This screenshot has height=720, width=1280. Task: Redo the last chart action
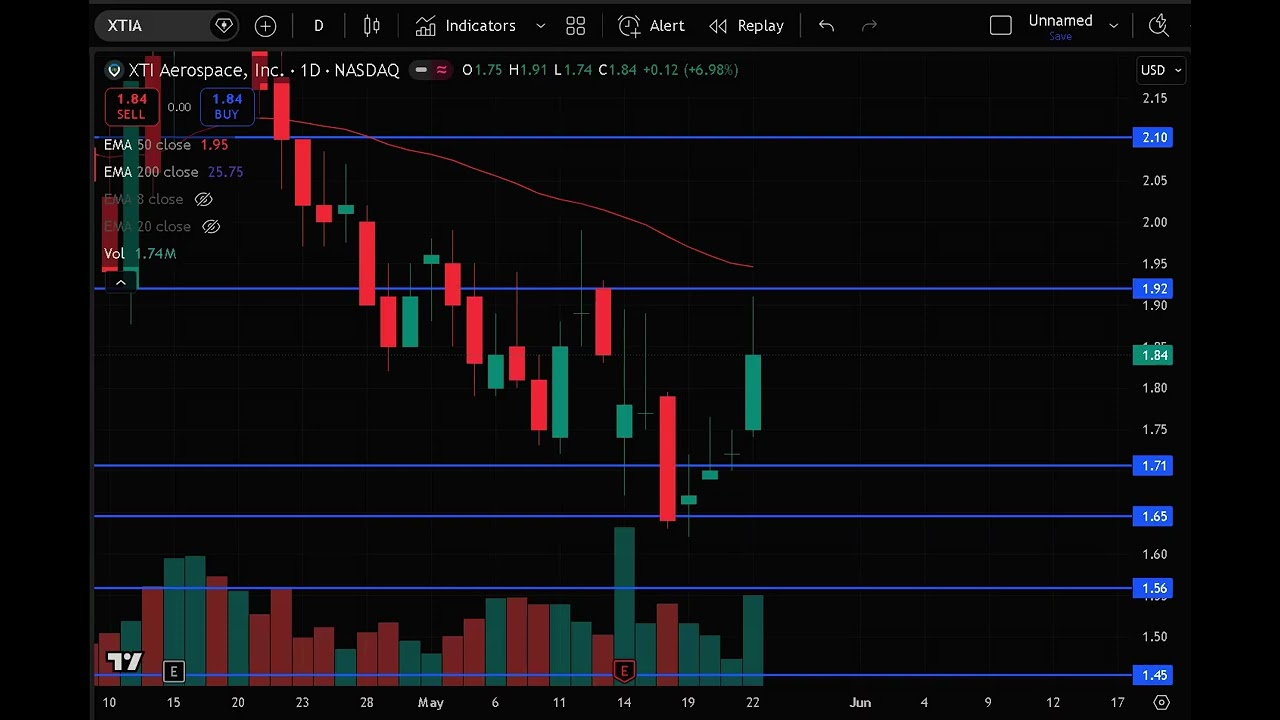(x=869, y=26)
